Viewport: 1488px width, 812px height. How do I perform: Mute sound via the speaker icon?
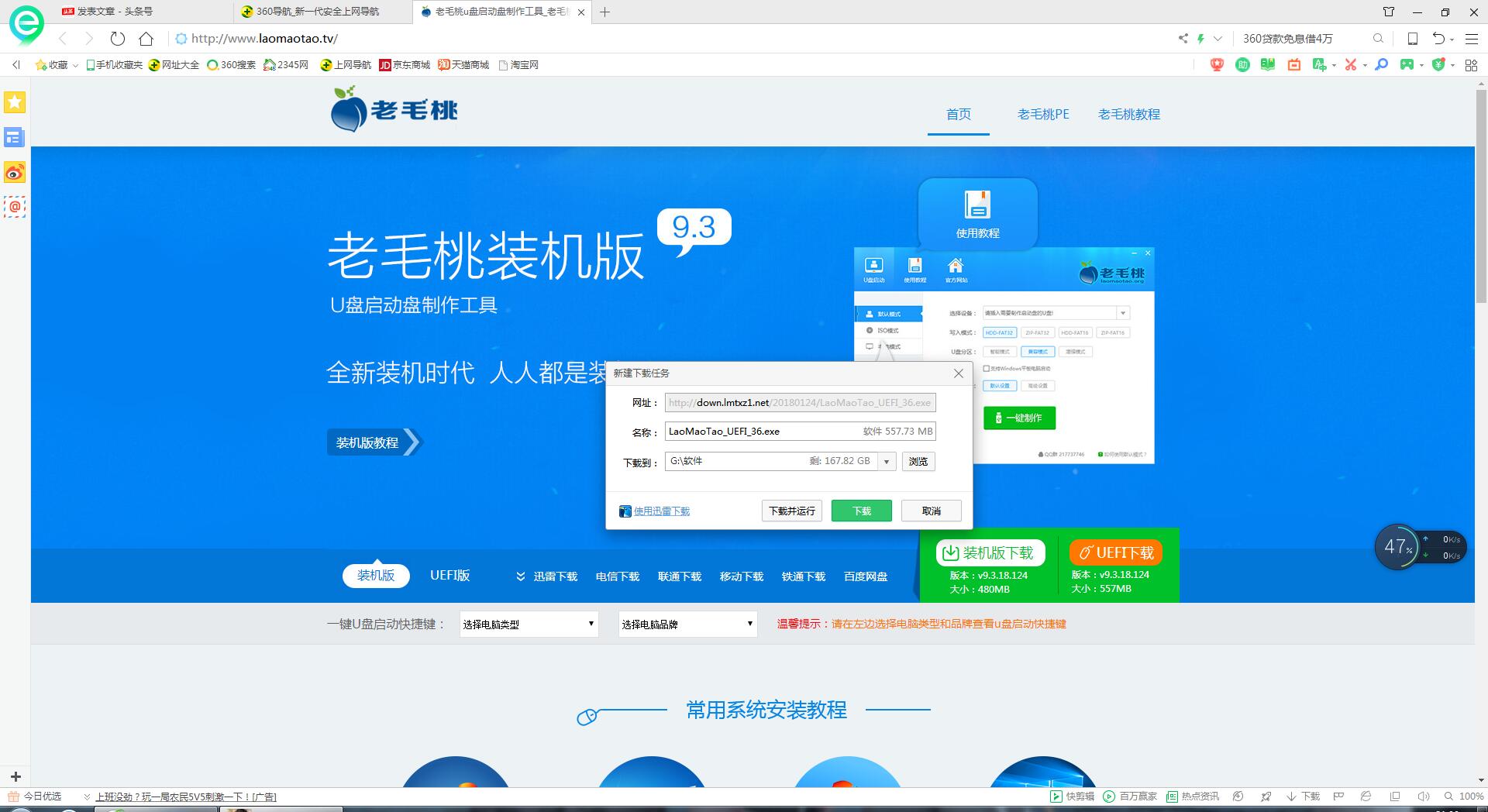tap(1424, 797)
